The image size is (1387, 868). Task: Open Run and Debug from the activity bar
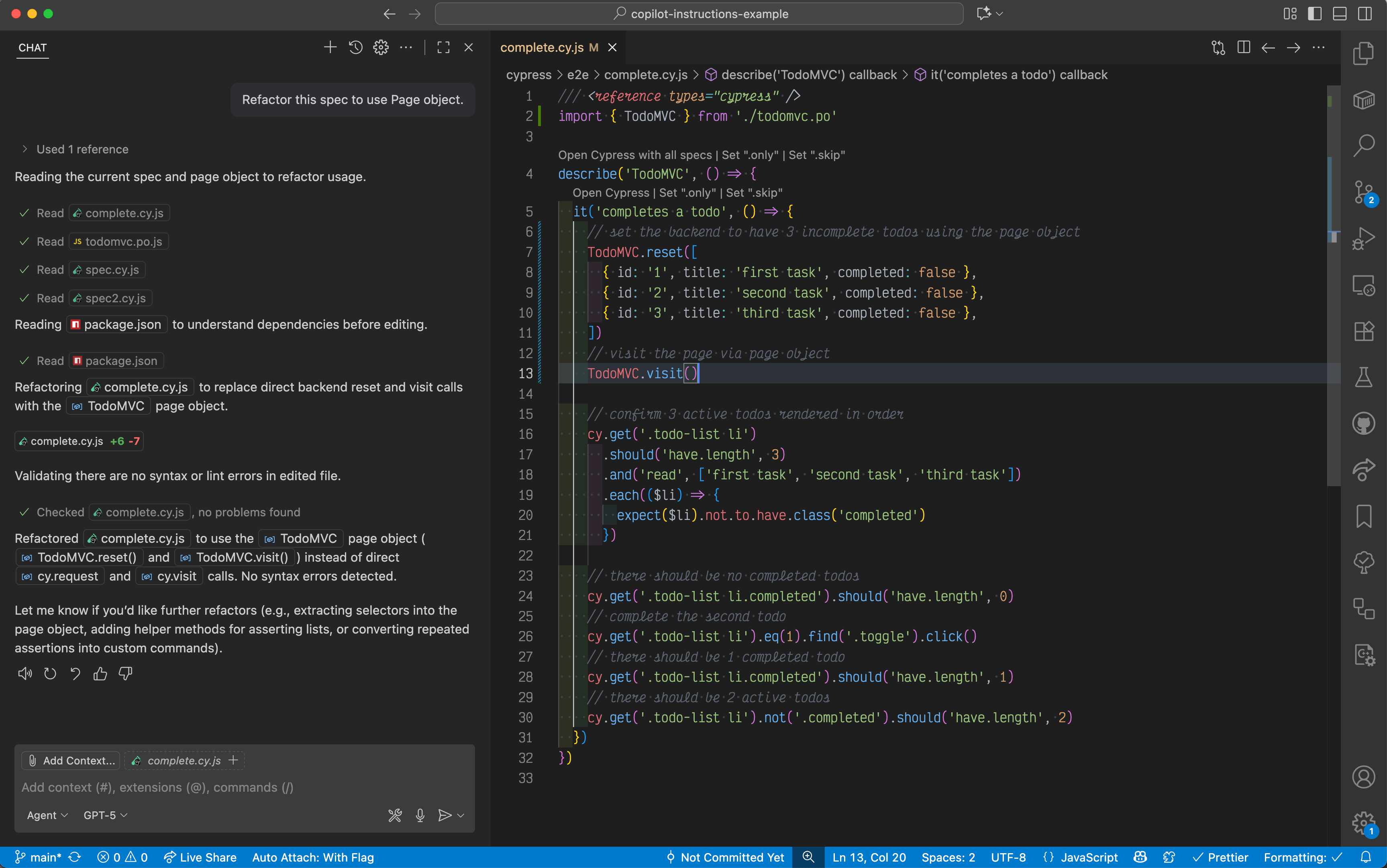click(1363, 238)
